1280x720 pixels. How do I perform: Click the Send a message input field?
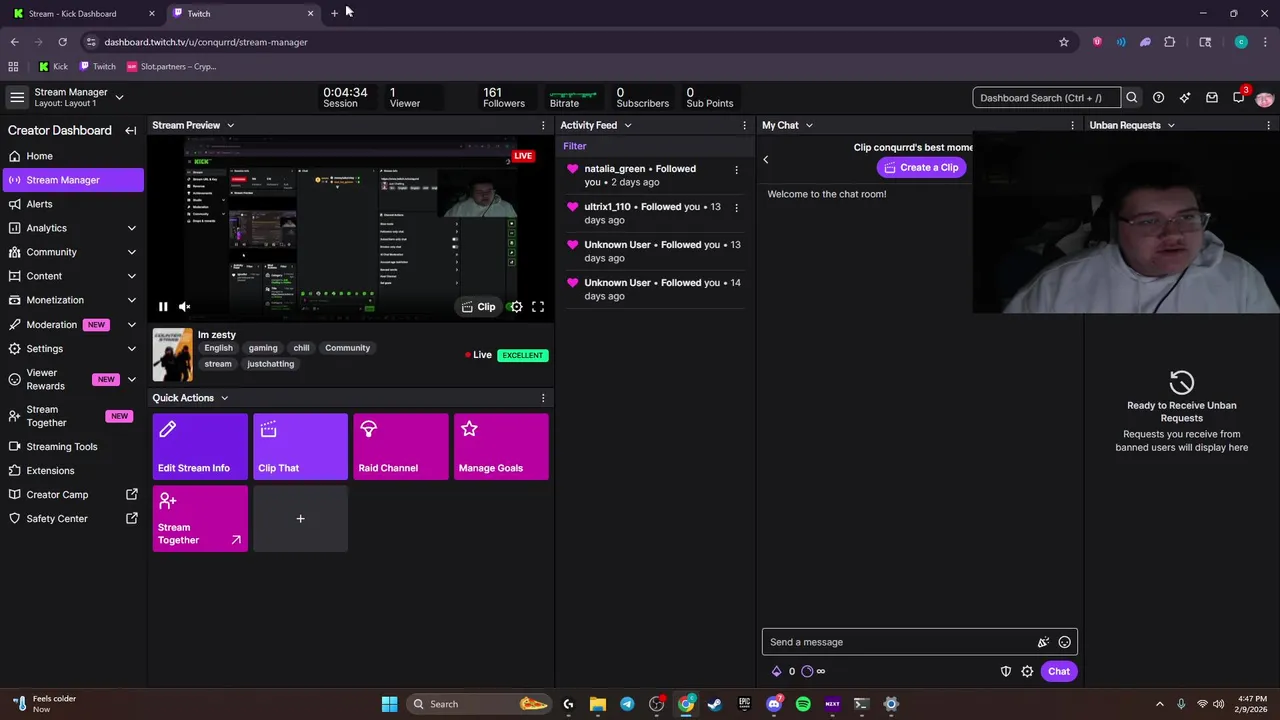(900, 642)
